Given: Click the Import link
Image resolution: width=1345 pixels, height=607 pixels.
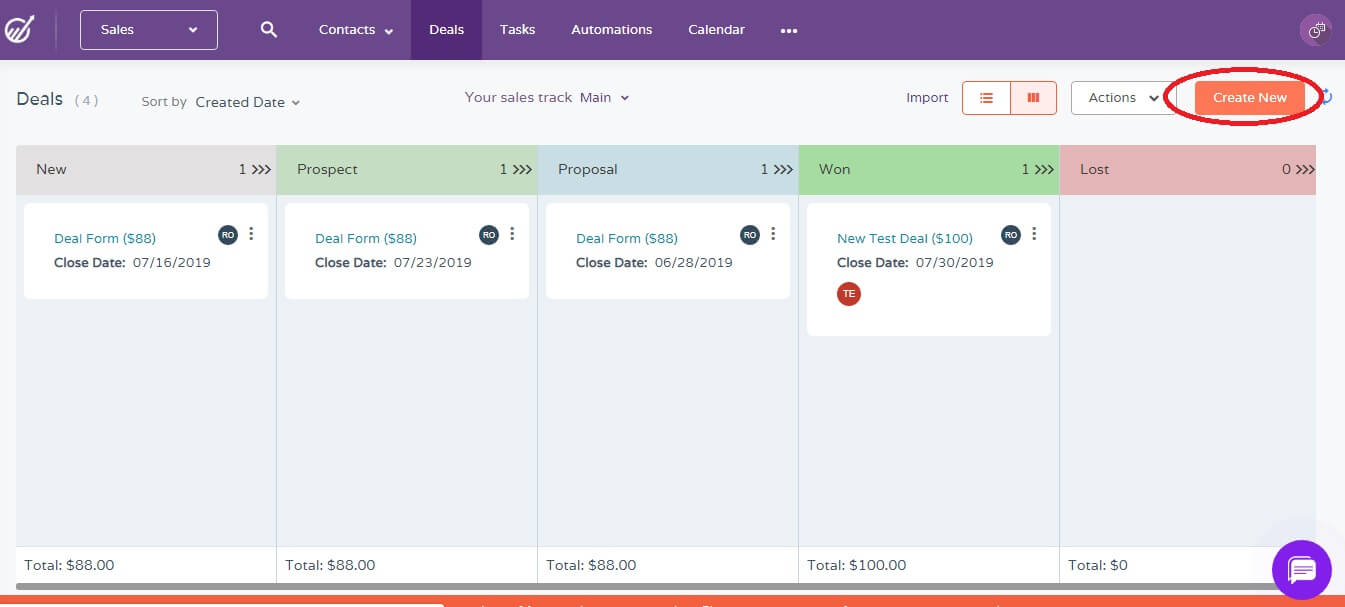Looking at the screenshot, I should click(x=927, y=98).
